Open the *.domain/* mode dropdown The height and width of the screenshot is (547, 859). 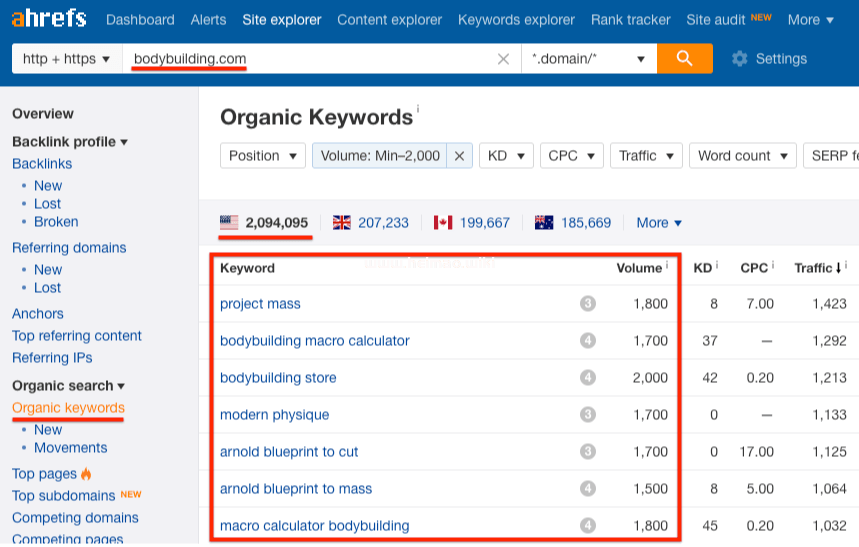click(x=588, y=59)
